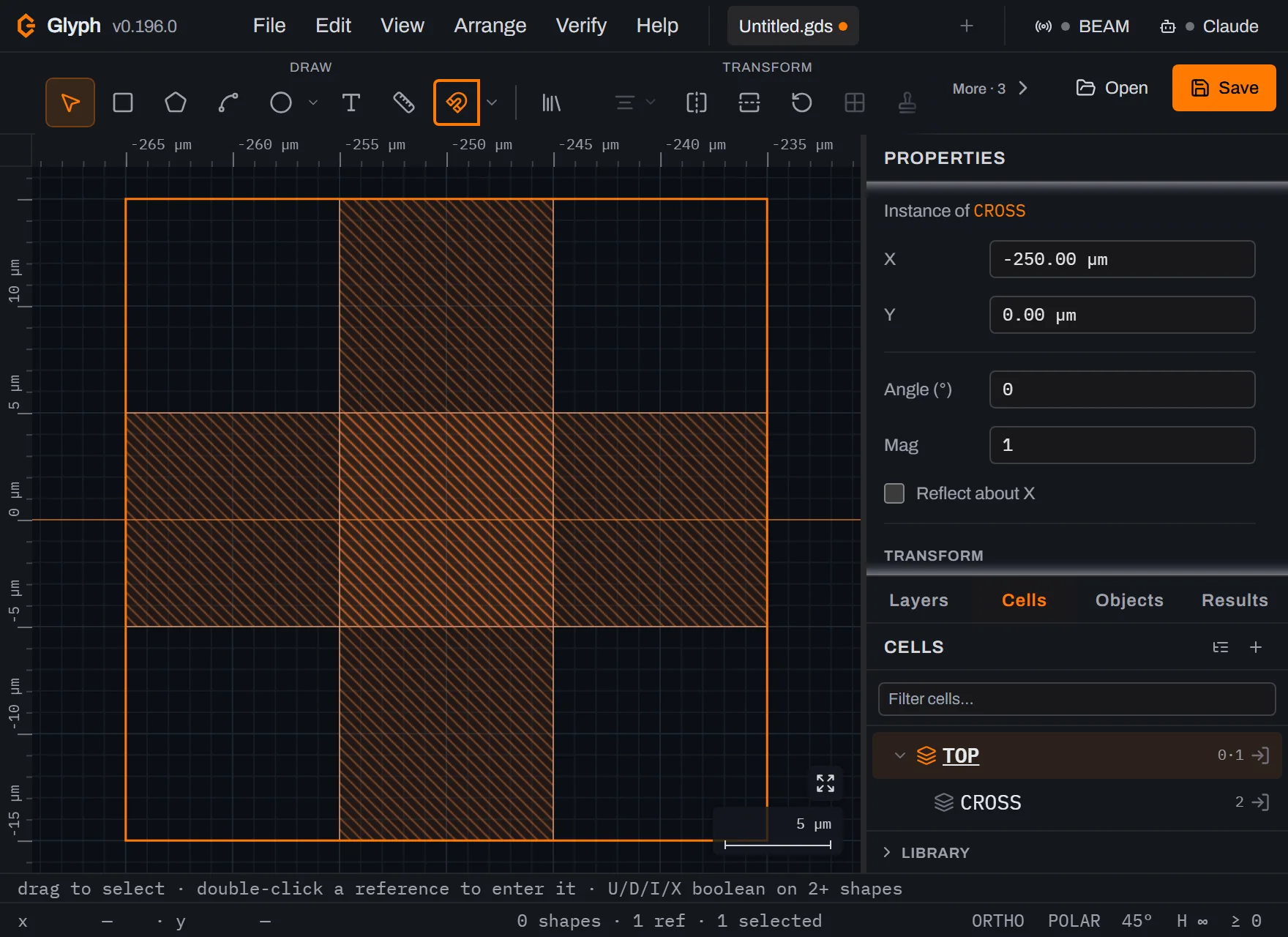Click the BEAM connection button
Screen dimensions: 1288x937
(x=1082, y=26)
